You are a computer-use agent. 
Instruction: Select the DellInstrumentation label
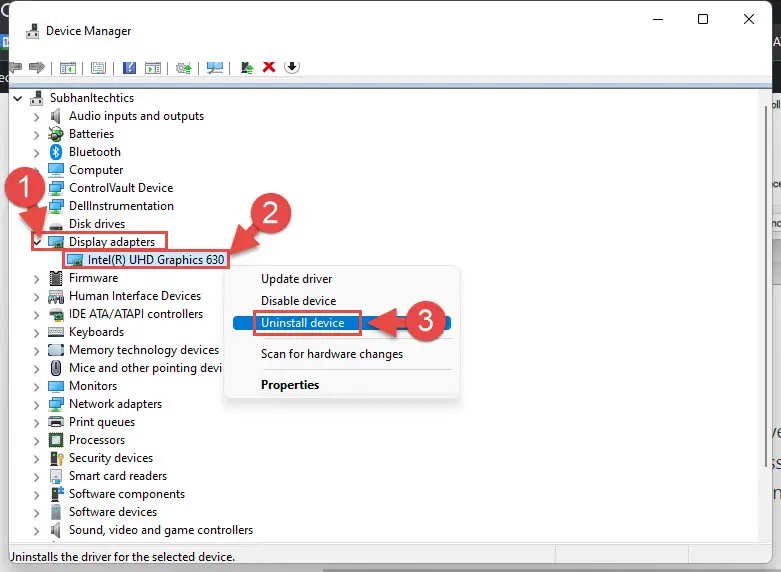(x=122, y=206)
